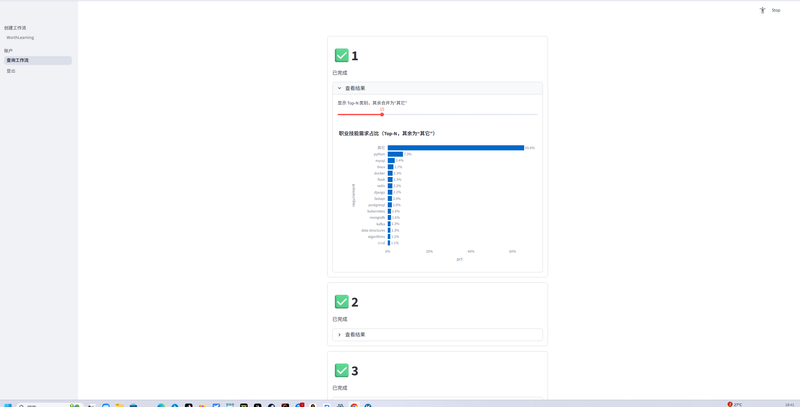Click the django axis label
The width and height of the screenshot is (800, 407).
380,192
